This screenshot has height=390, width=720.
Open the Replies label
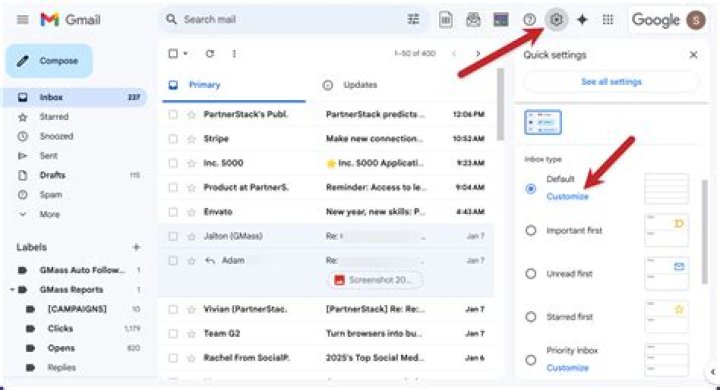(x=62, y=367)
